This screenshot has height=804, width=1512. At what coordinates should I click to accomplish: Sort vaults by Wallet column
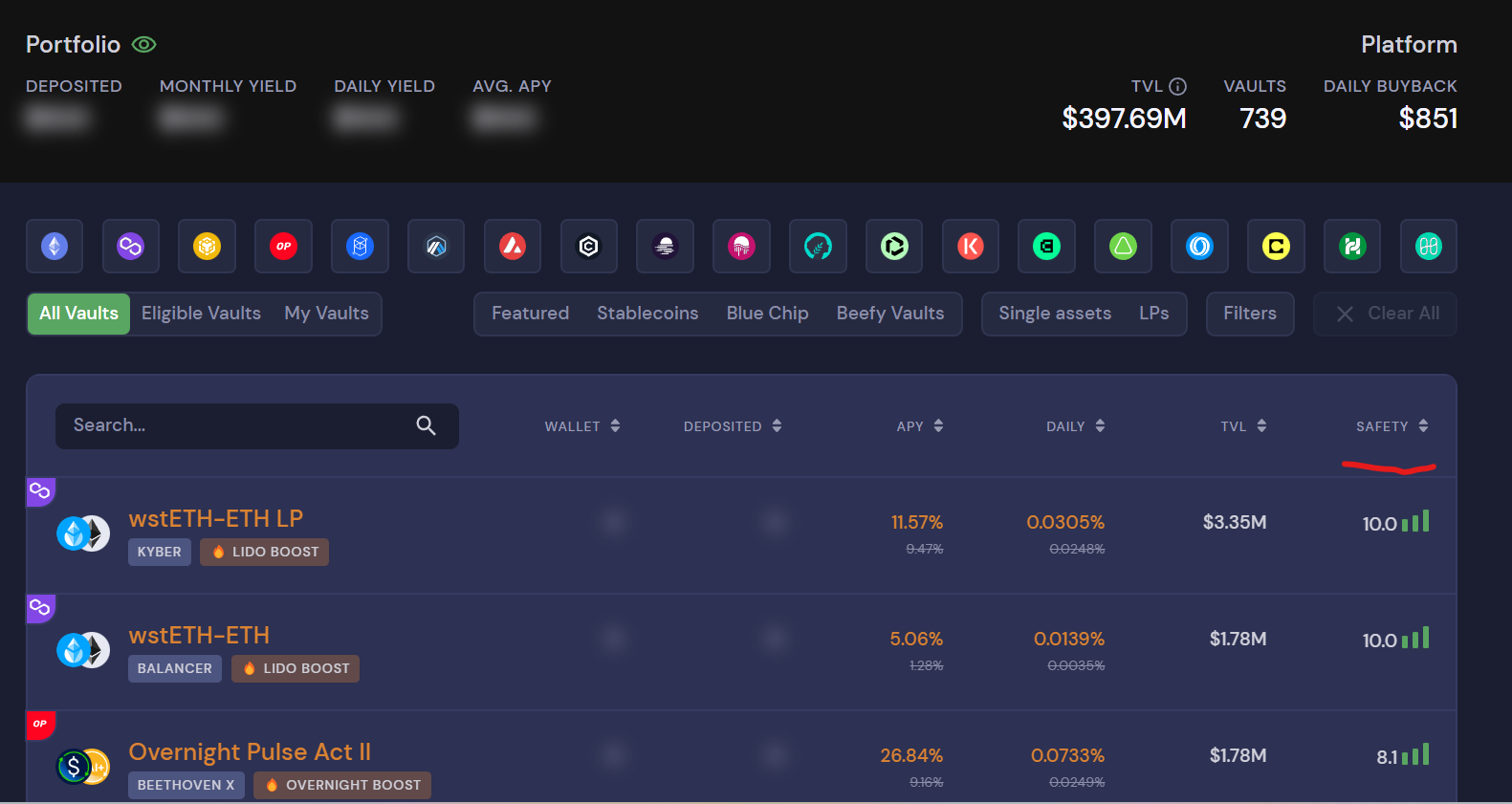click(x=582, y=426)
